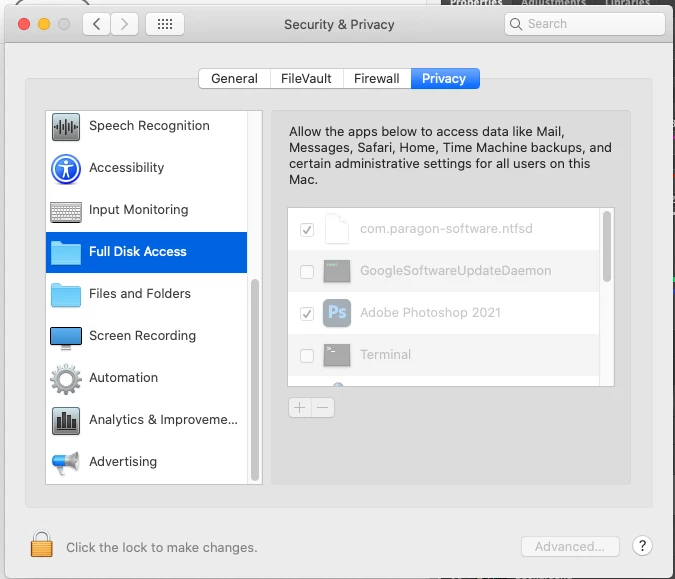Minimize window with yellow button
Viewport: 675px width, 579px height.
pyautogui.click(x=44, y=24)
